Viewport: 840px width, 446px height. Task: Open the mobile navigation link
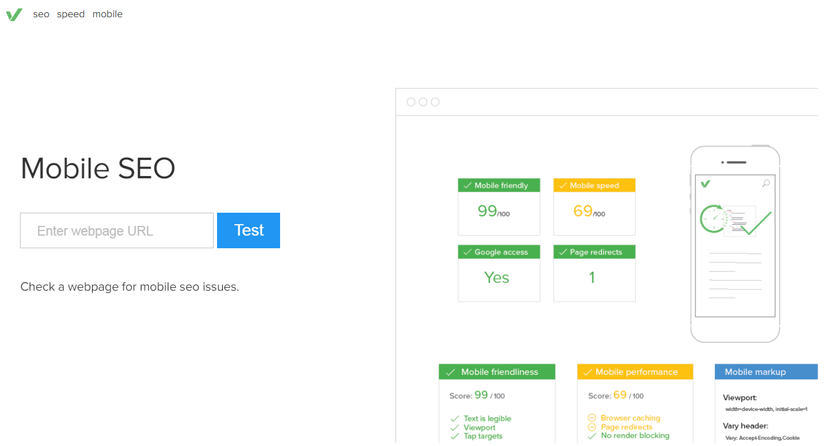tap(107, 14)
